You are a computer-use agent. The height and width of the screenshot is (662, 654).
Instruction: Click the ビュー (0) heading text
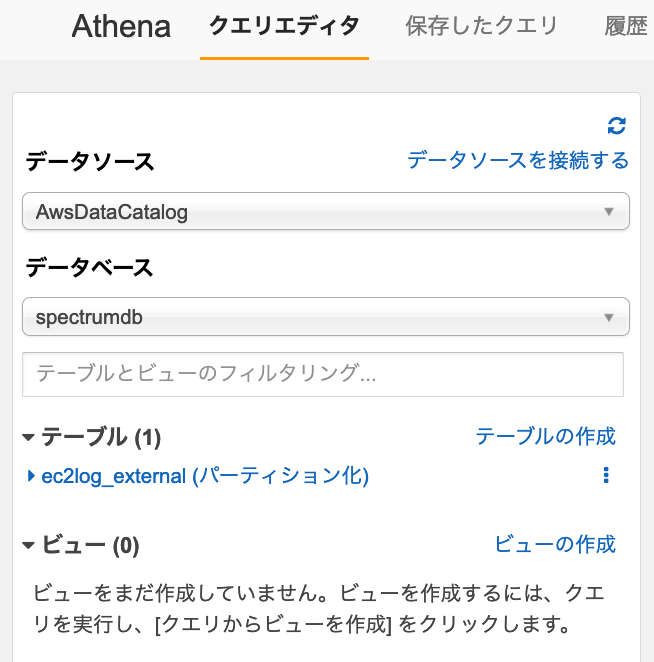(x=90, y=545)
